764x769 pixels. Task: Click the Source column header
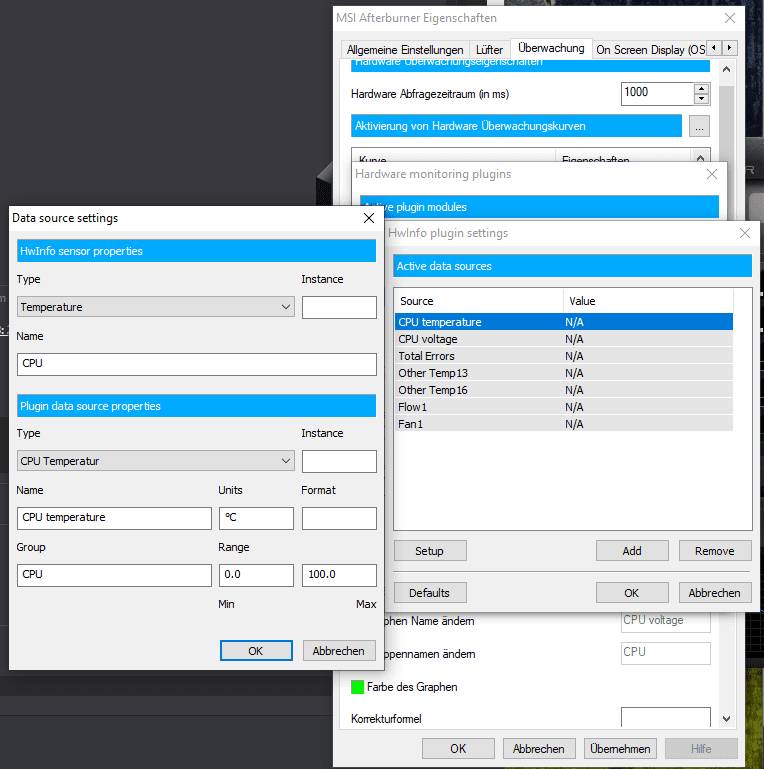coord(479,301)
